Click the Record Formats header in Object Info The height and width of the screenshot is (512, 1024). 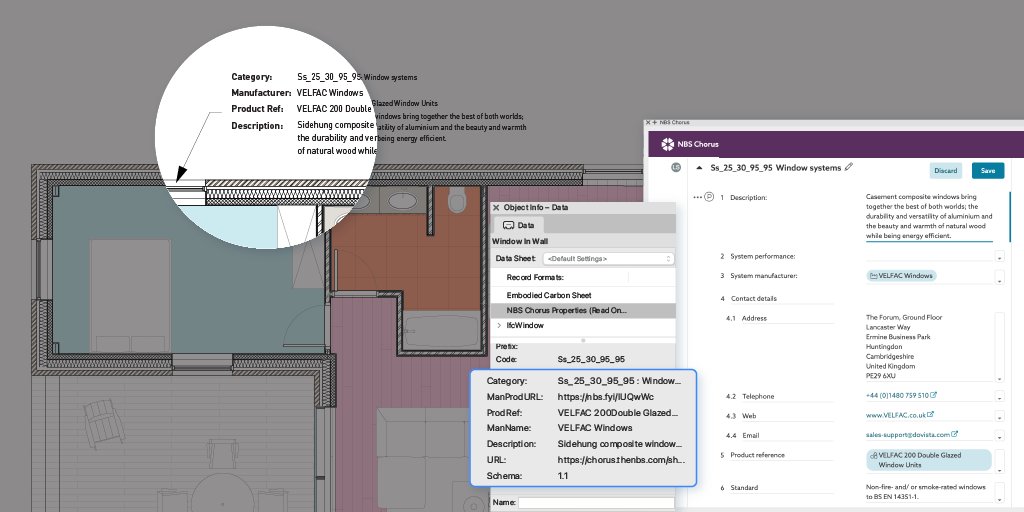pos(535,278)
